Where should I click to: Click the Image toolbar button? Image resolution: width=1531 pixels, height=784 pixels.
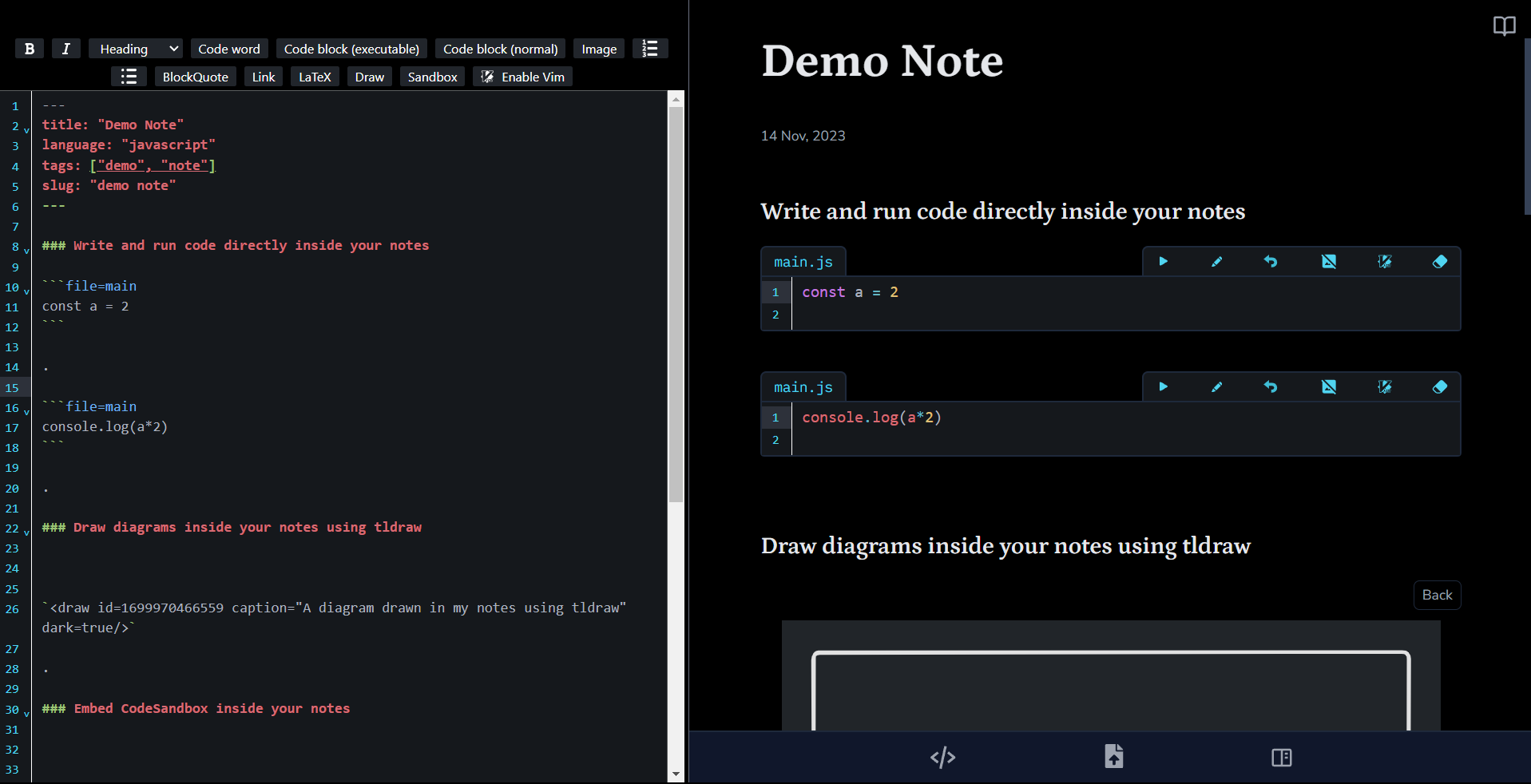click(x=599, y=49)
